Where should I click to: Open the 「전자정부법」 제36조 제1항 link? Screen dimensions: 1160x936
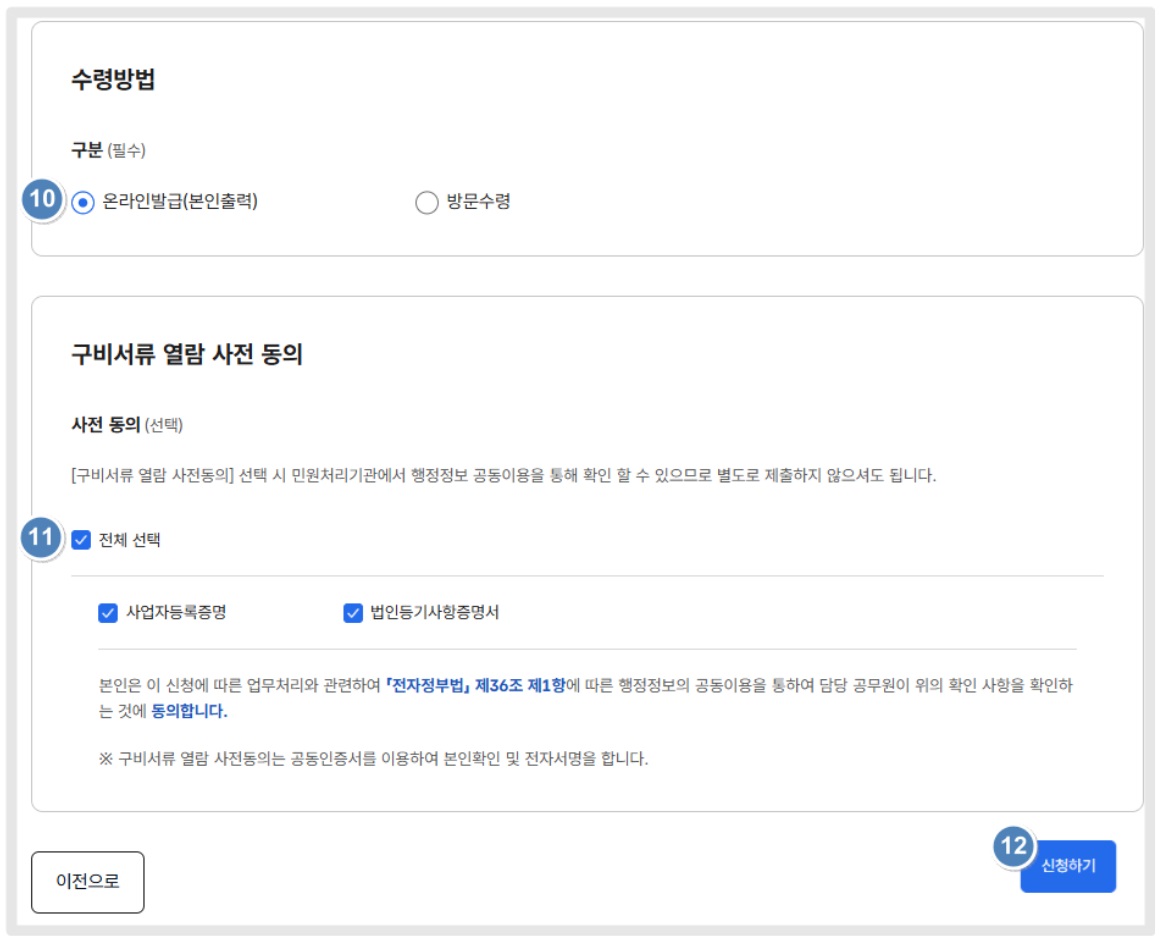pyautogui.click(x=475, y=685)
